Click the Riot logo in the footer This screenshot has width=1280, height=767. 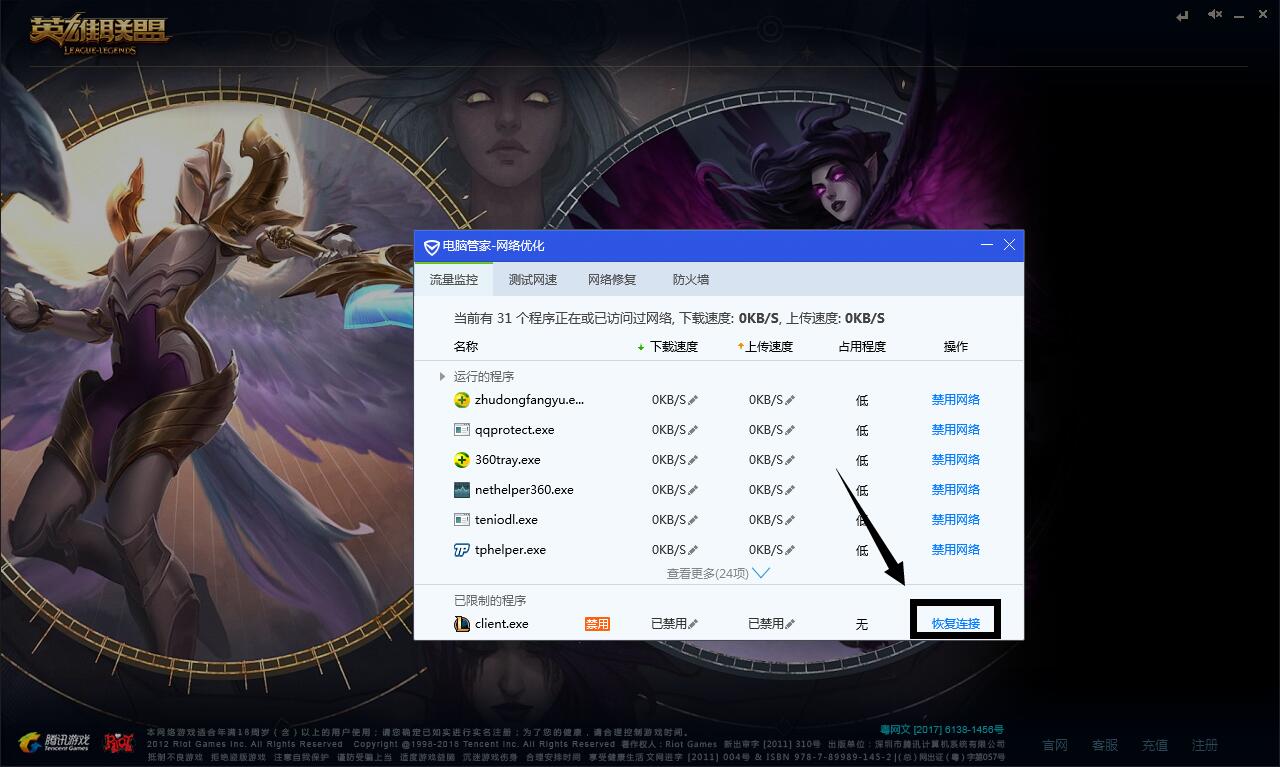pyautogui.click(x=118, y=743)
